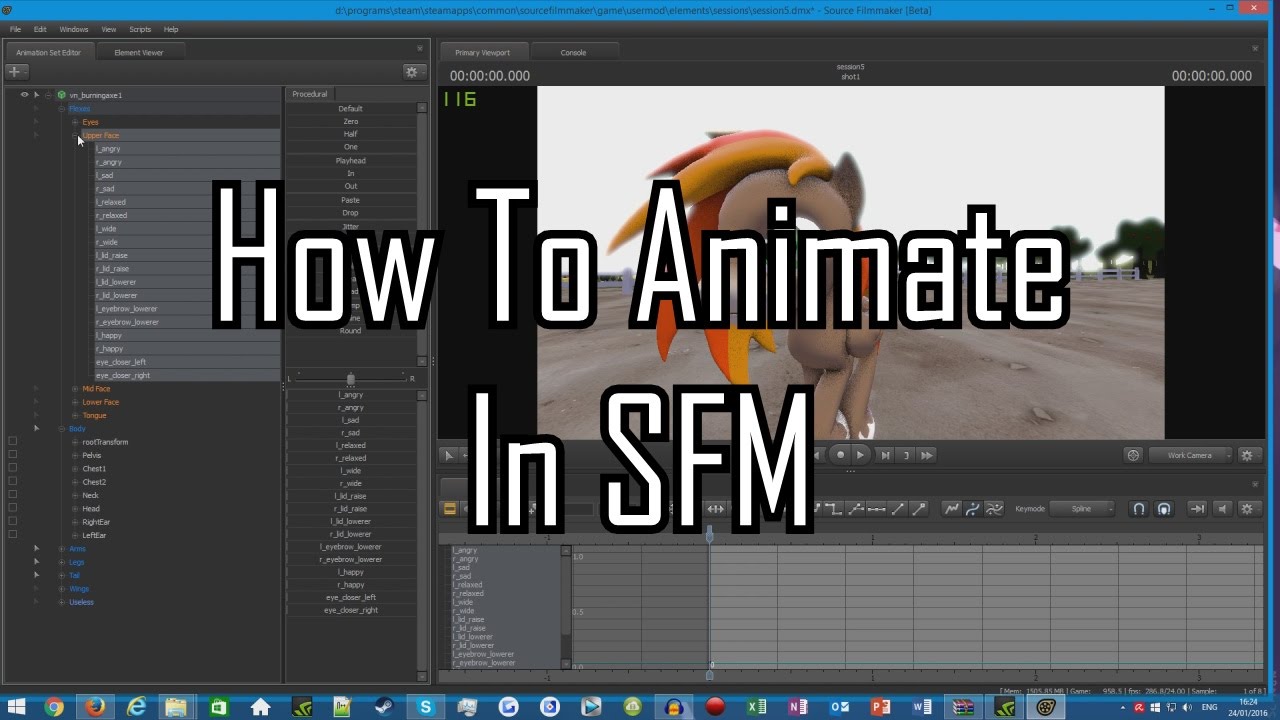Image resolution: width=1280 pixels, height=720 pixels.
Task: Toggle the LeftEar checkbox
Action: click(13, 535)
